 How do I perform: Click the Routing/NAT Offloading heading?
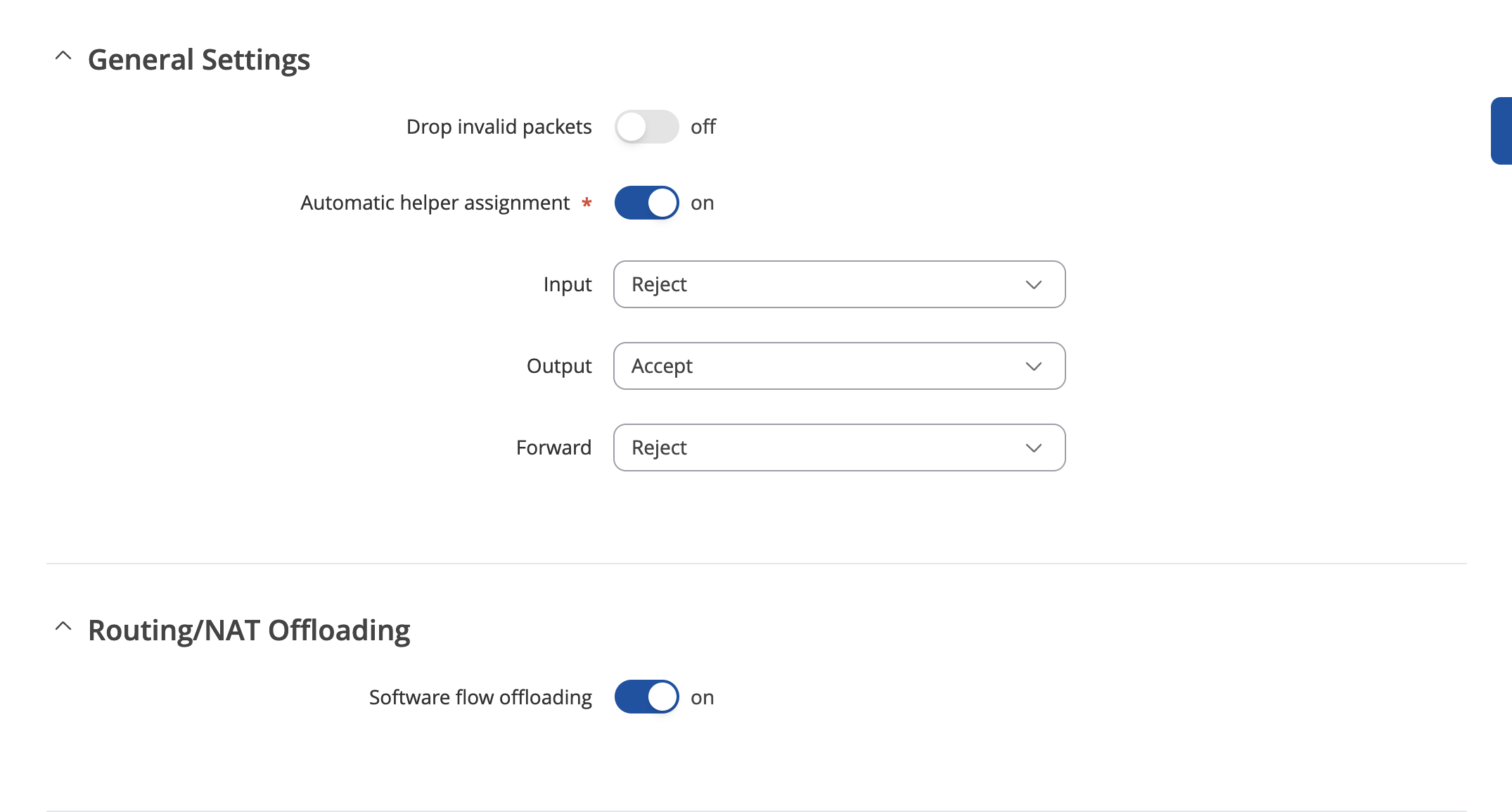249,630
